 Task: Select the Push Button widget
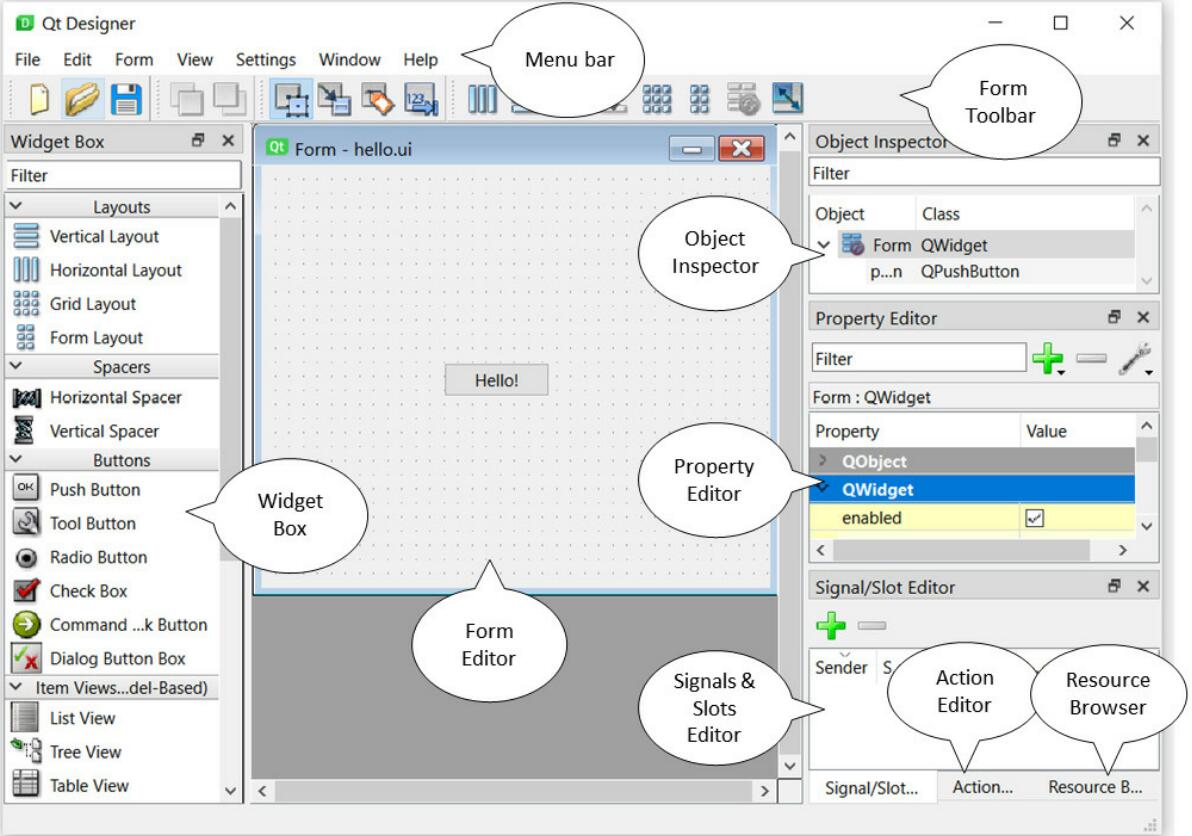coord(95,489)
